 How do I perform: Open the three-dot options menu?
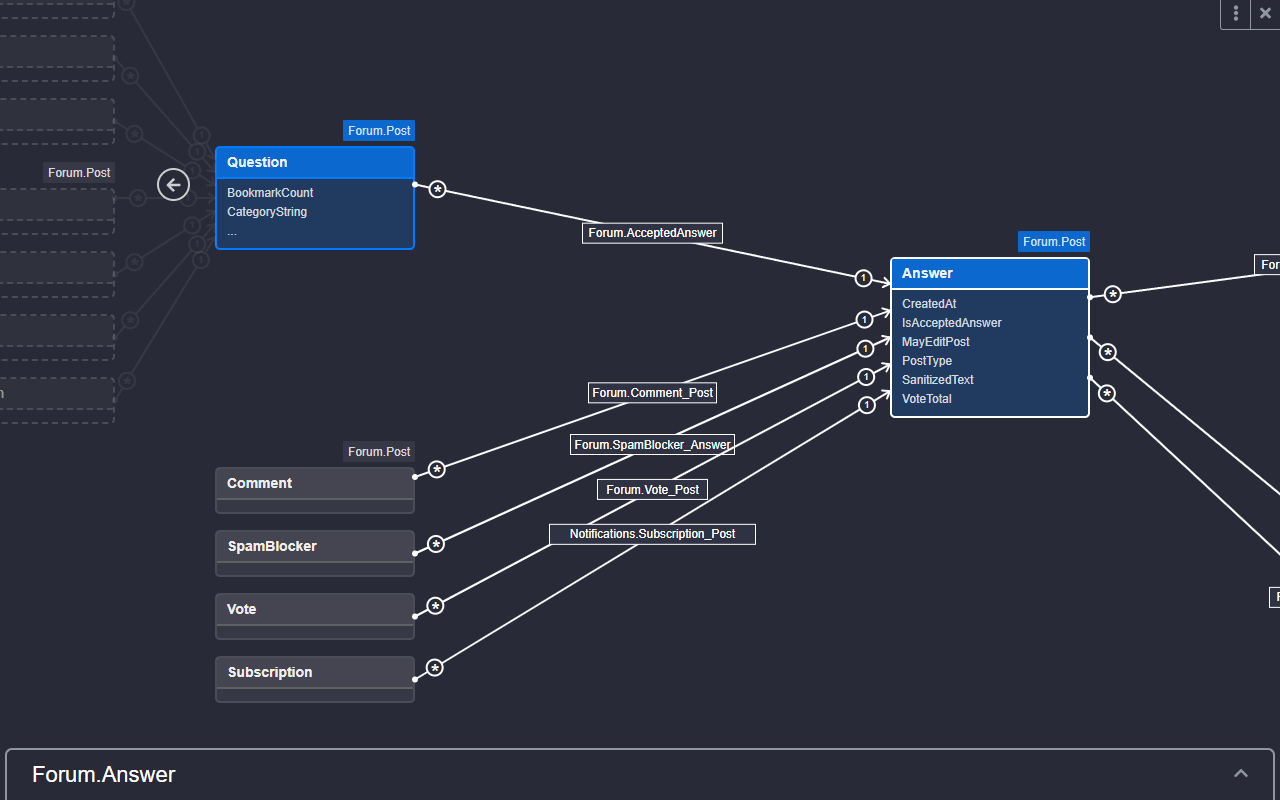coord(1235,14)
